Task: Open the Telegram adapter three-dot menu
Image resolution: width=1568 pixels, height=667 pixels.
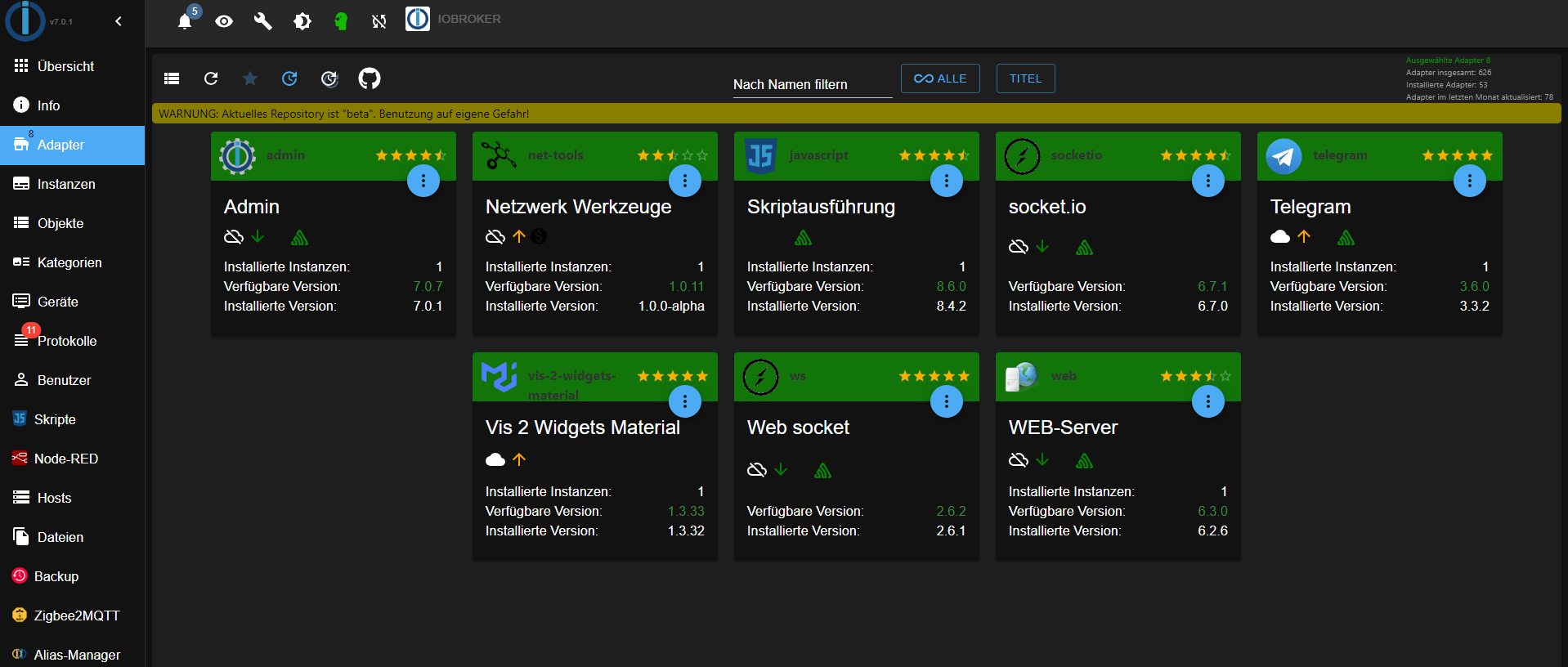Action: tap(1469, 181)
